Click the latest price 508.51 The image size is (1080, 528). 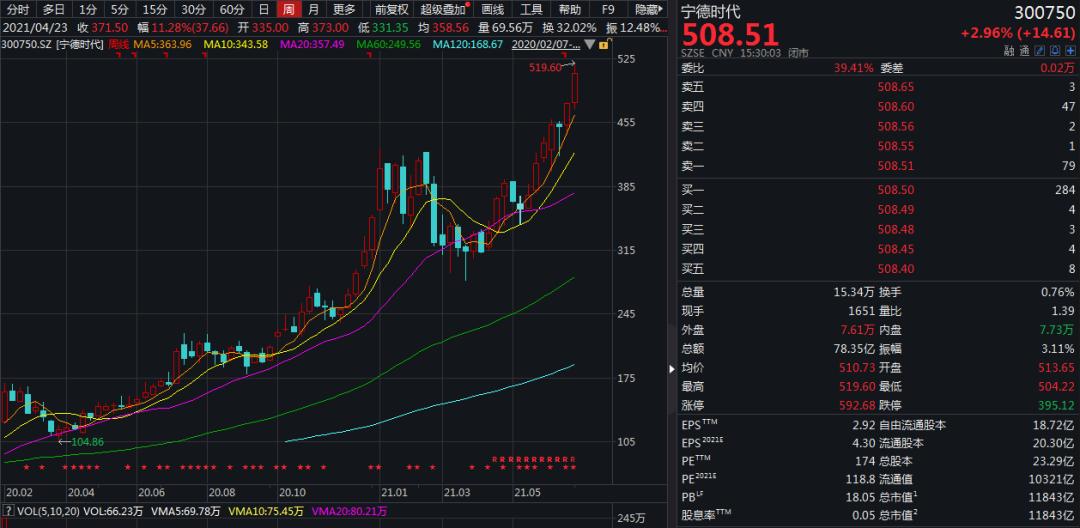731,35
